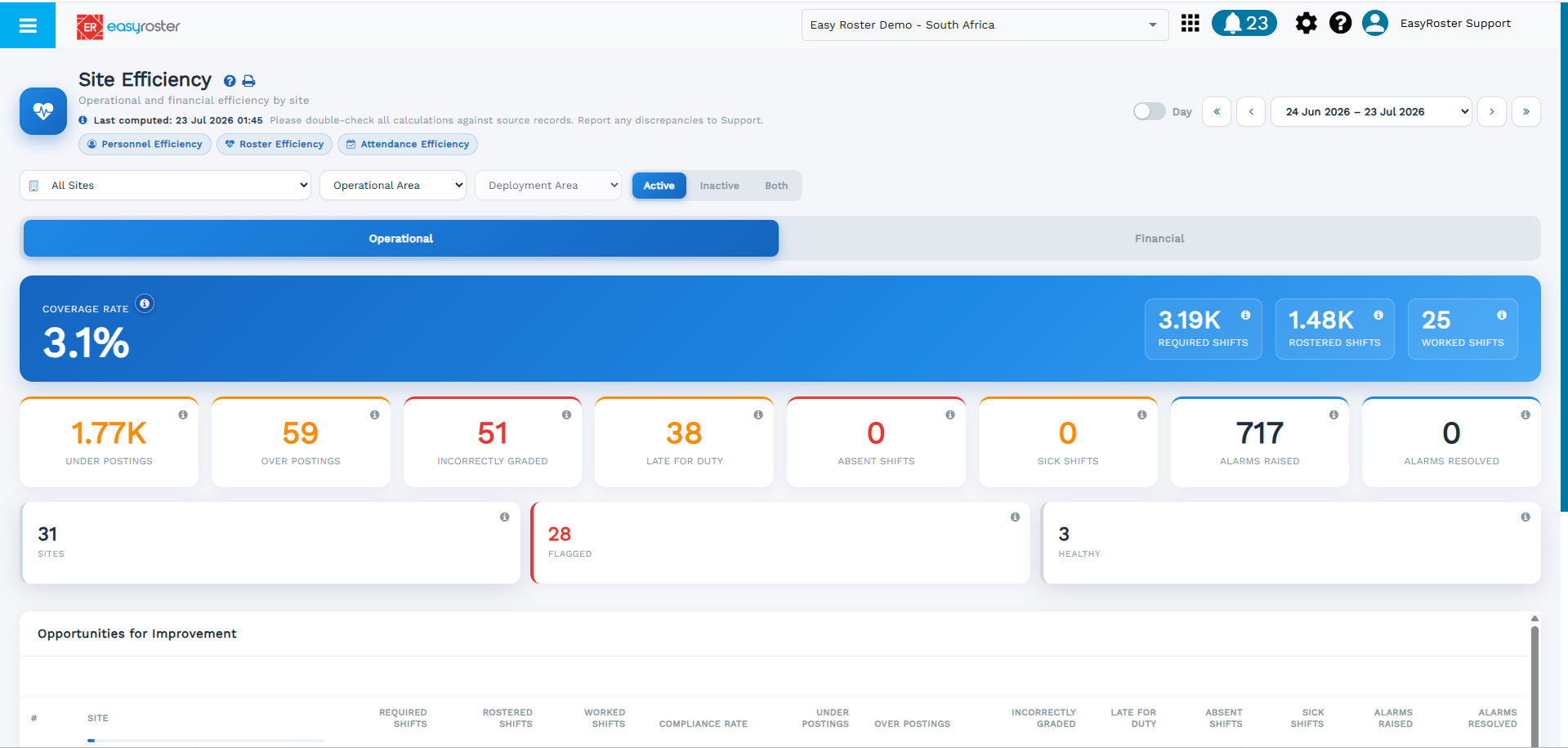
Task: Open the date range dropdown
Action: click(1371, 112)
